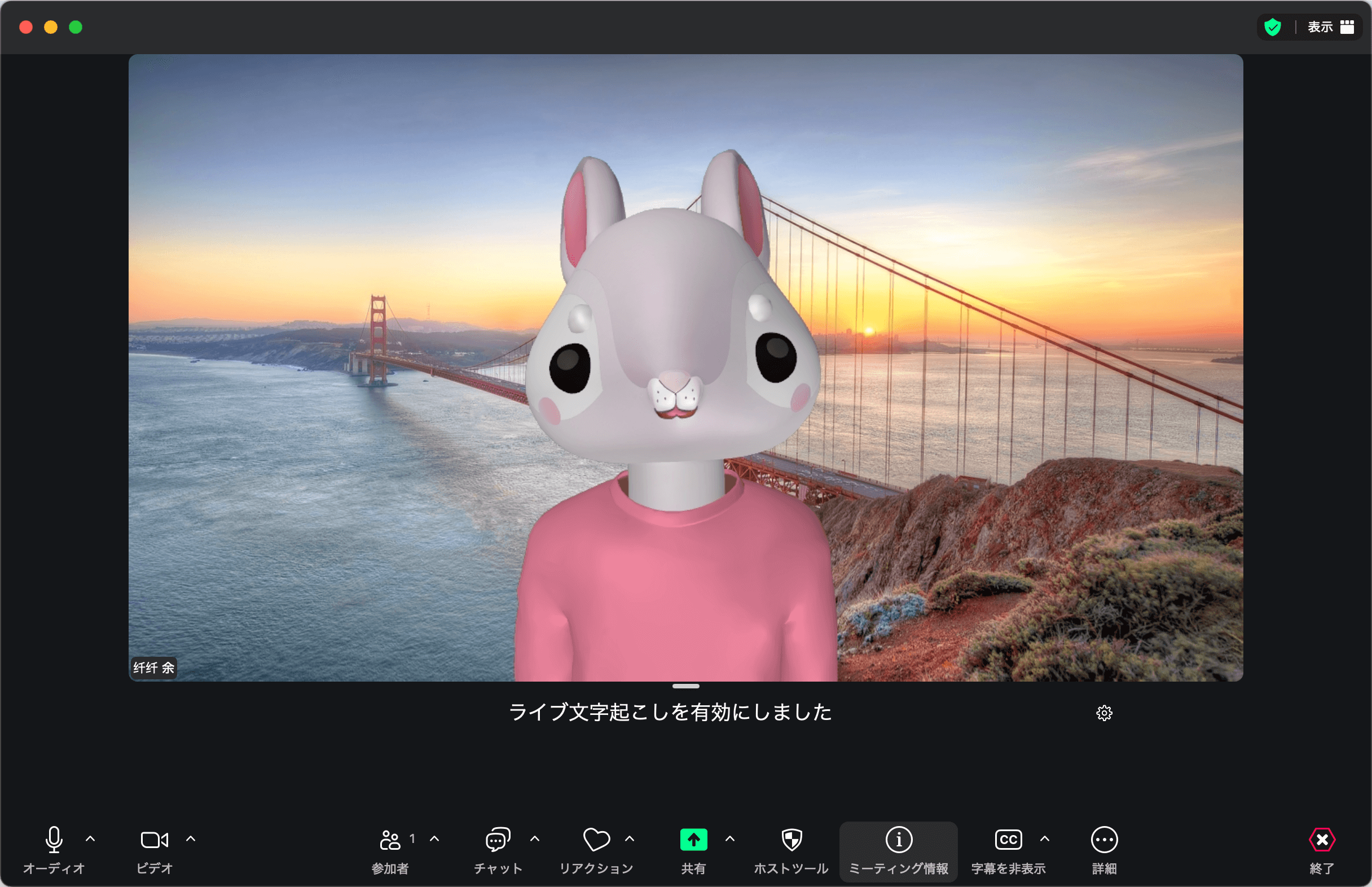Image resolution: width=1372 pixels, height=887 pixels.
Task: Hide captions with 字幕を非表示 button
Action: pos(1008,840)
